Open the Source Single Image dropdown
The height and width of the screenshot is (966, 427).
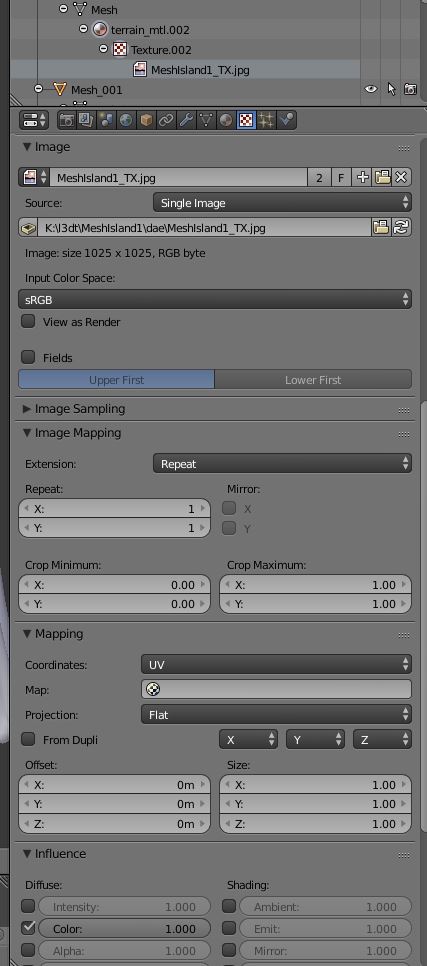click(x=282, y=203)
